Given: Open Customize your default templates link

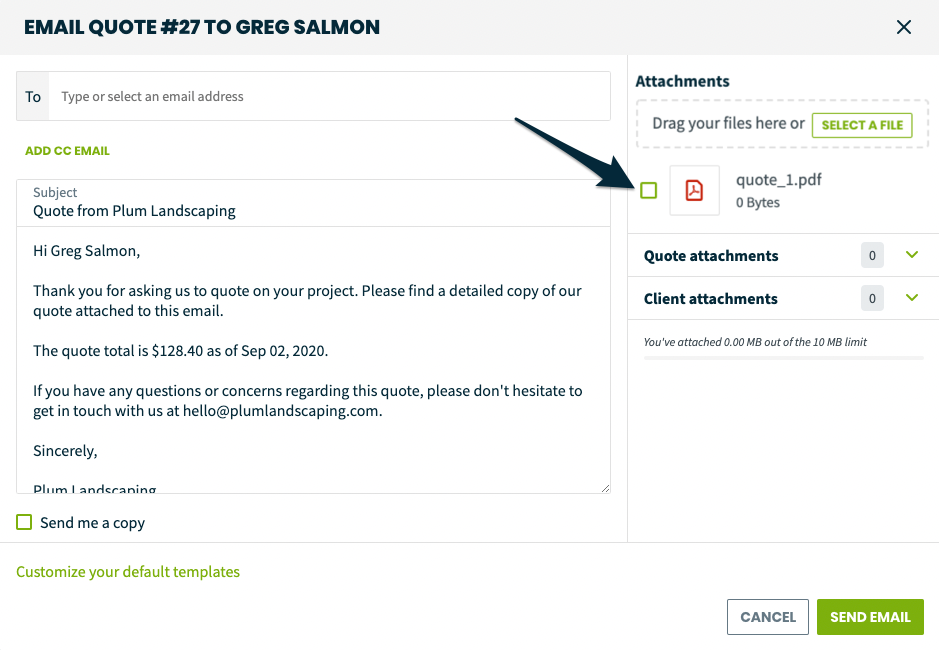Looking at the screenshot, I should [128, 572].
